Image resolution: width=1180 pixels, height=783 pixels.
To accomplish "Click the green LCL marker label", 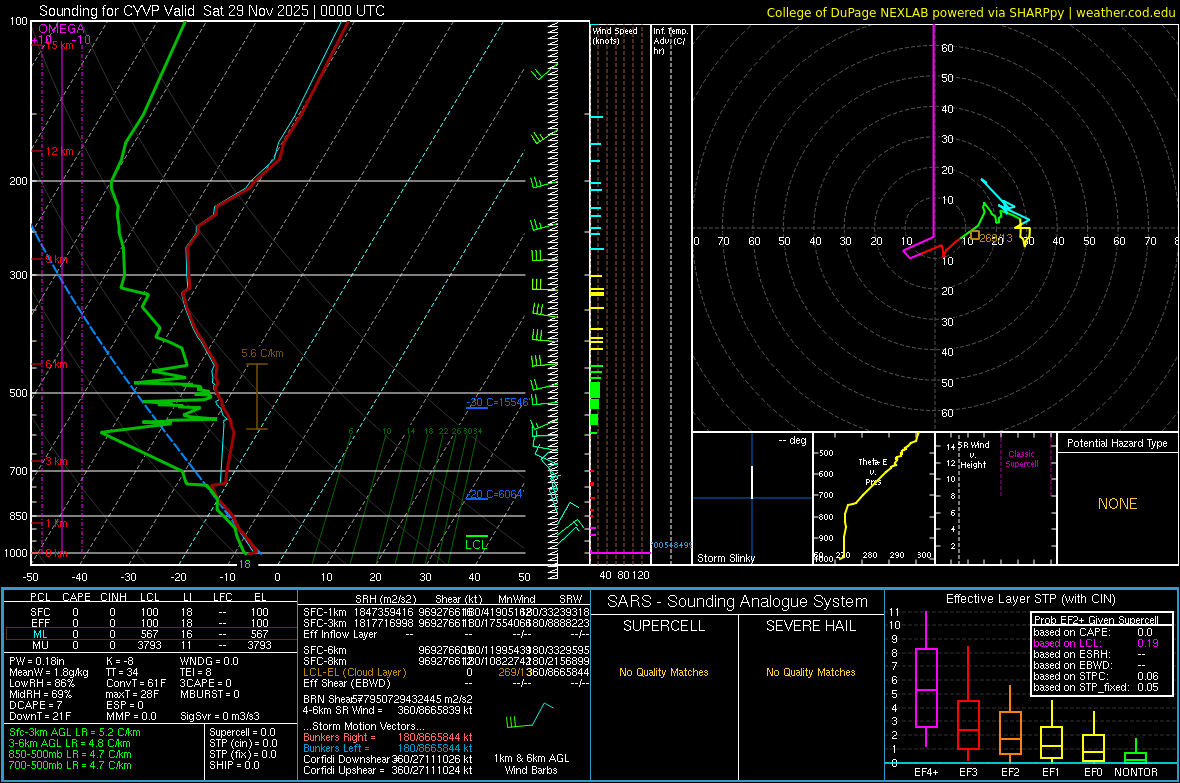I will click(x=476, y=544).
